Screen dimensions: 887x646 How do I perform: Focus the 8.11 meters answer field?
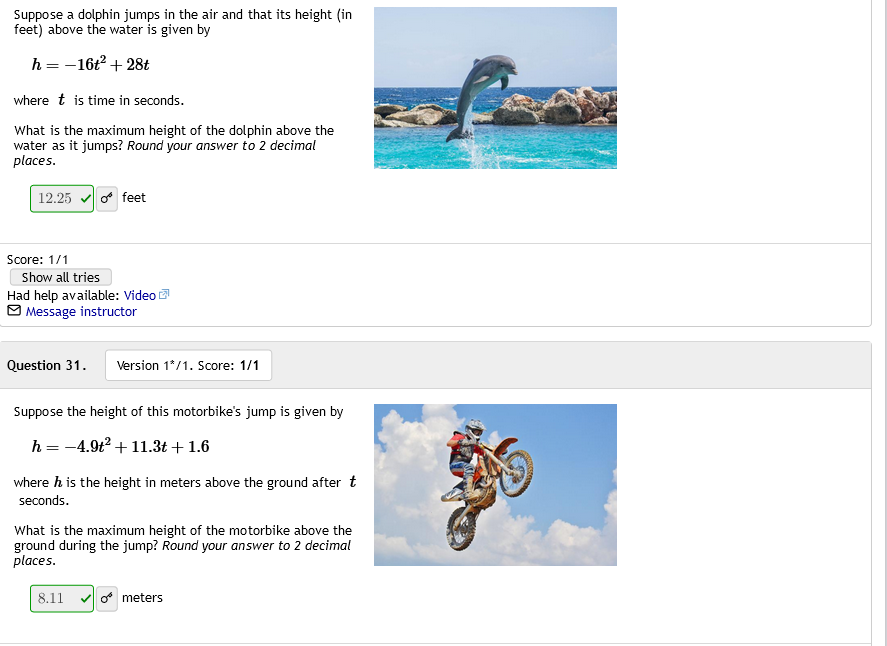[x=62, y=598]
